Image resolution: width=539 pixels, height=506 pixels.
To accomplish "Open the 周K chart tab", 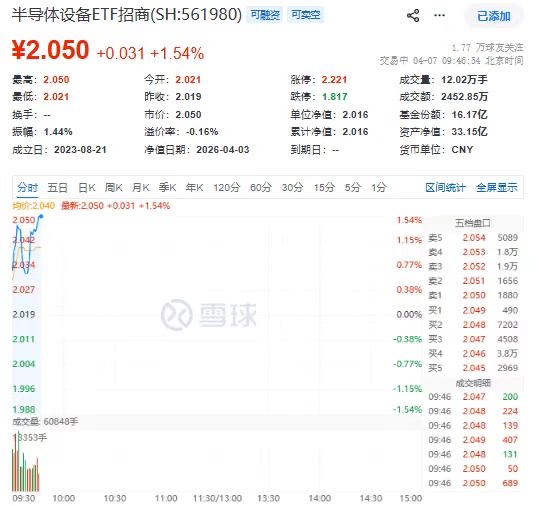I will pos(113,188).
